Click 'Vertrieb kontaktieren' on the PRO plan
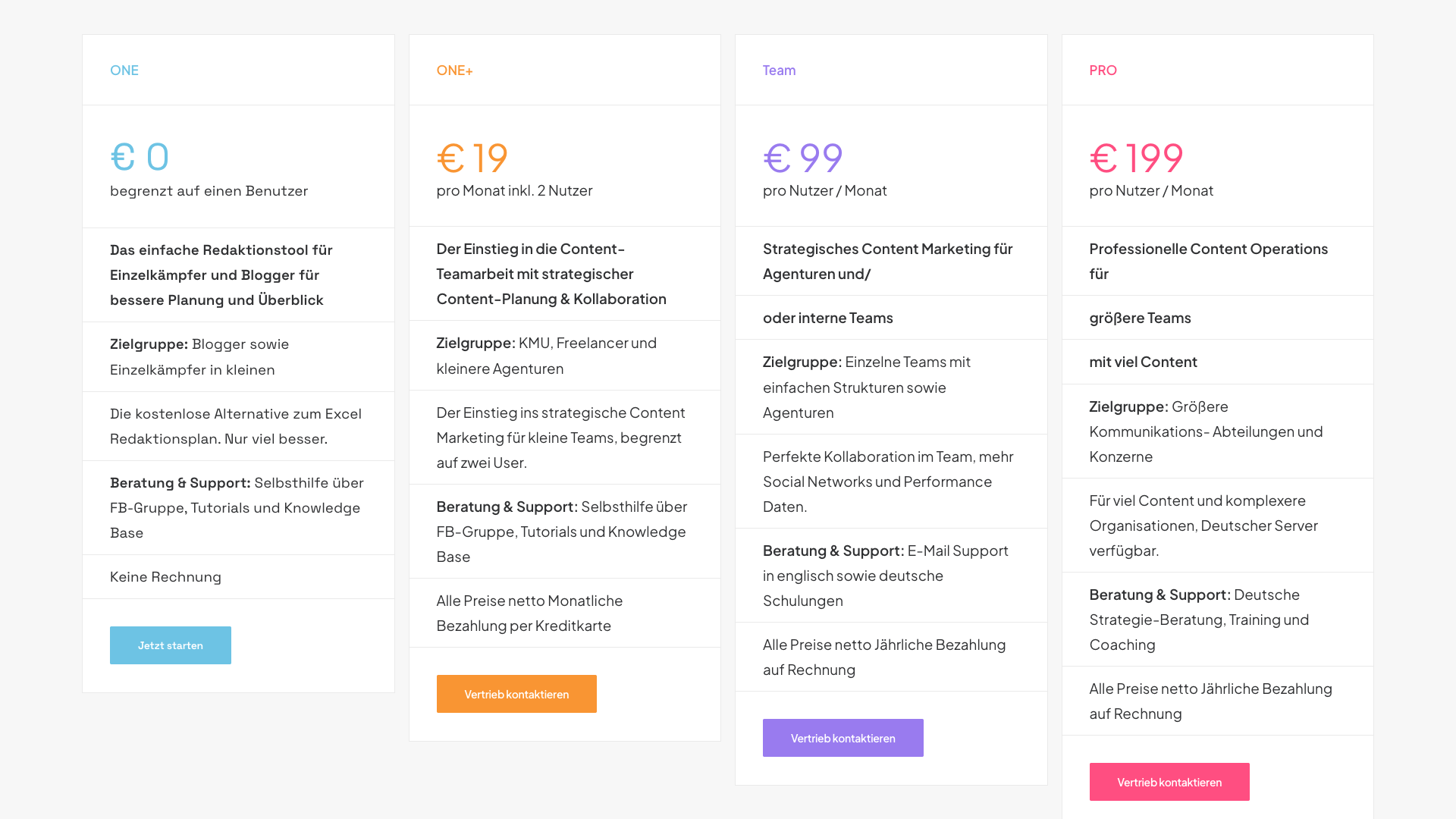1456x819 pixels. [1169, 781]
